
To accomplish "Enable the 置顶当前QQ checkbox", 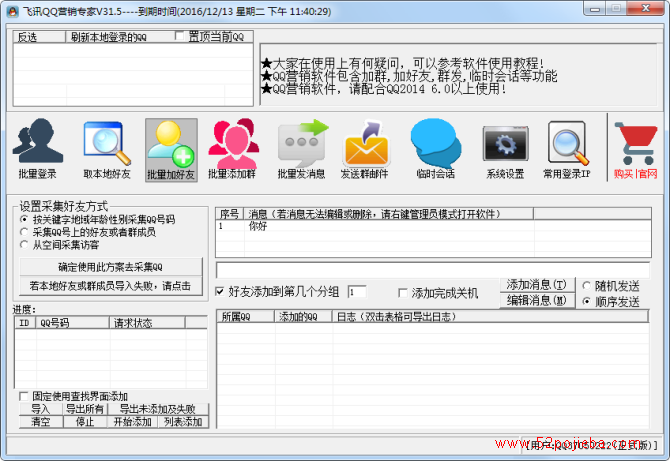I will tap(179, 36).
